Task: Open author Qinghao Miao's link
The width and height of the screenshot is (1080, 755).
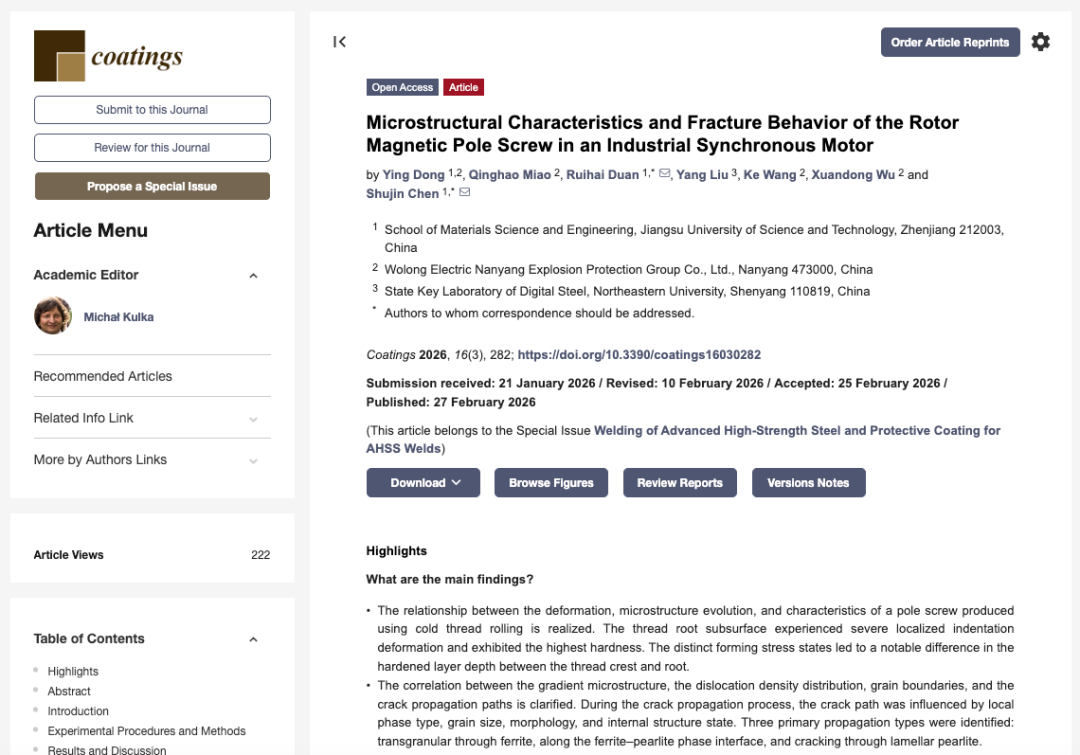Action: click(x=510, y=174)
